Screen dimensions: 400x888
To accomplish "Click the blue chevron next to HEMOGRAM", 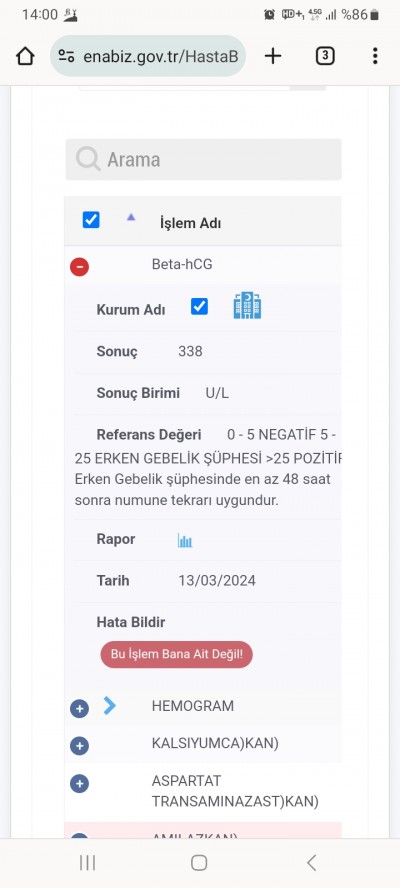I will tap(110, 705).
